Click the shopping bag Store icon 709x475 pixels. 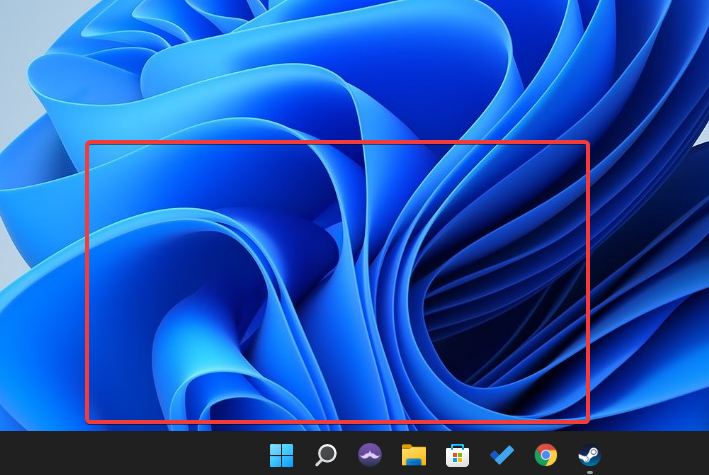pos(457,455)
